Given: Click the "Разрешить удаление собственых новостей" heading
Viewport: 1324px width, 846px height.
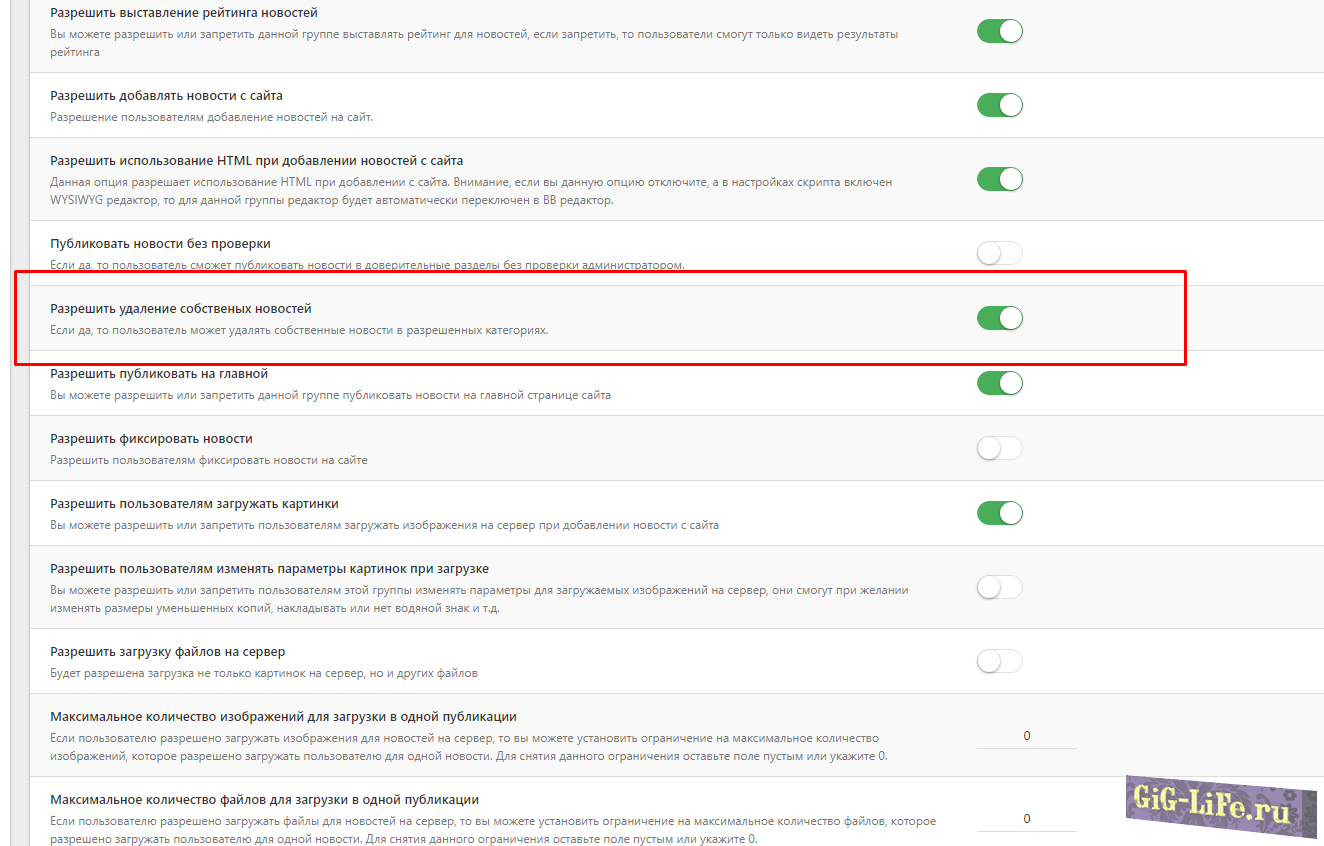Looking at the screenshot, I should coord(181,309).
